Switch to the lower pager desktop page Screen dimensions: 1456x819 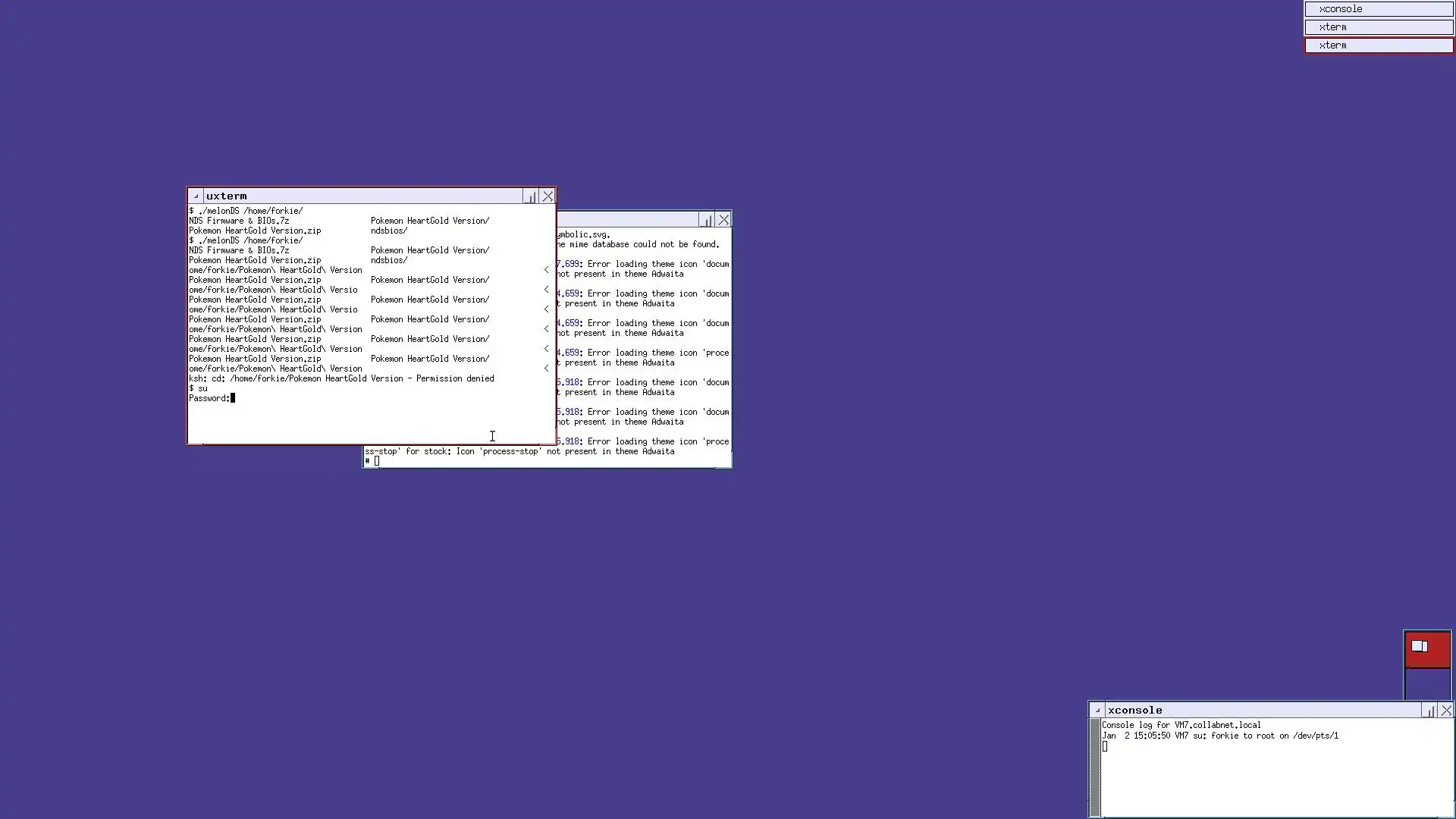tap(1427, 684)
